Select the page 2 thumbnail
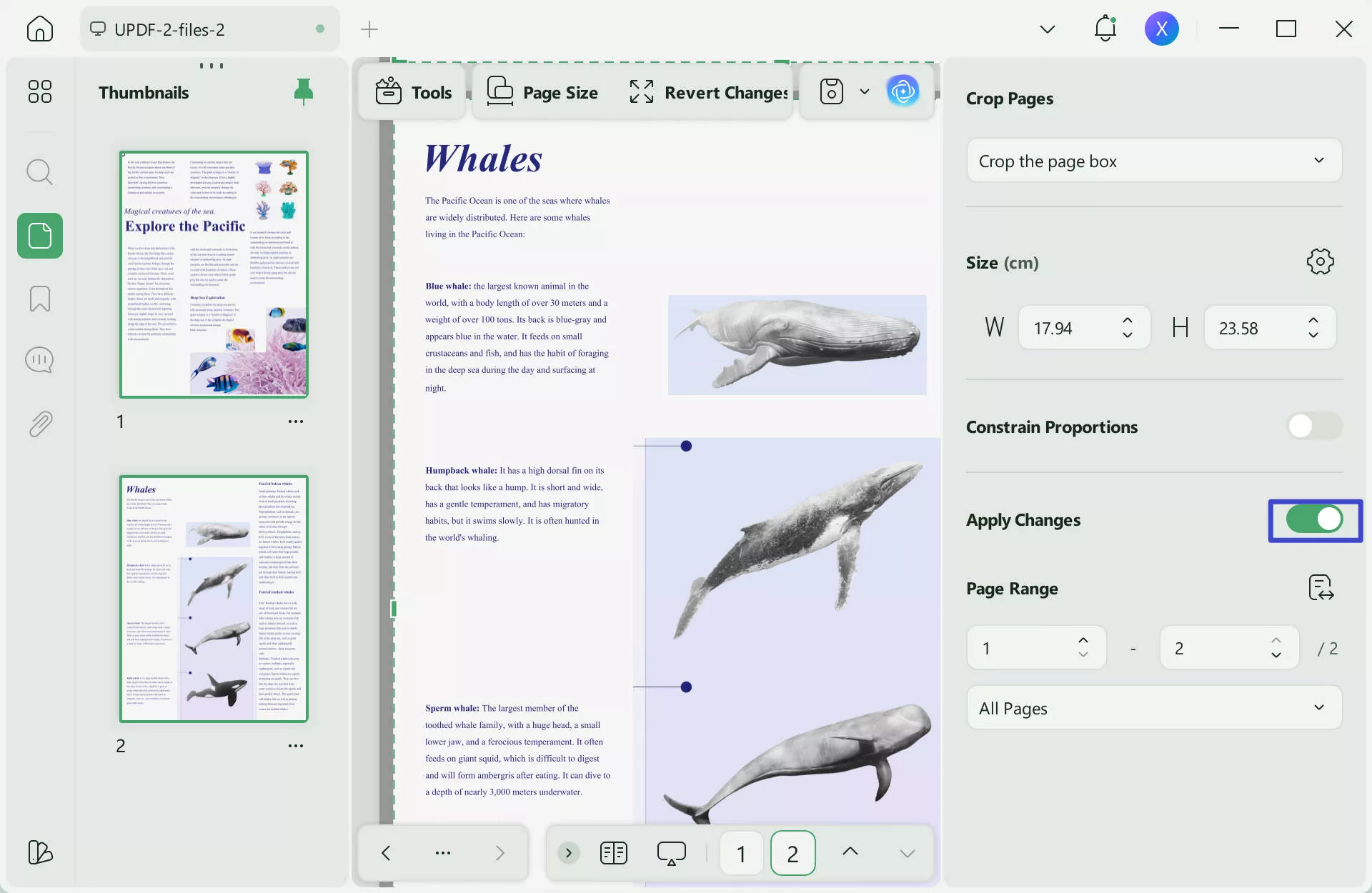This screenshot has height=893, width=1372. point(214,599)
